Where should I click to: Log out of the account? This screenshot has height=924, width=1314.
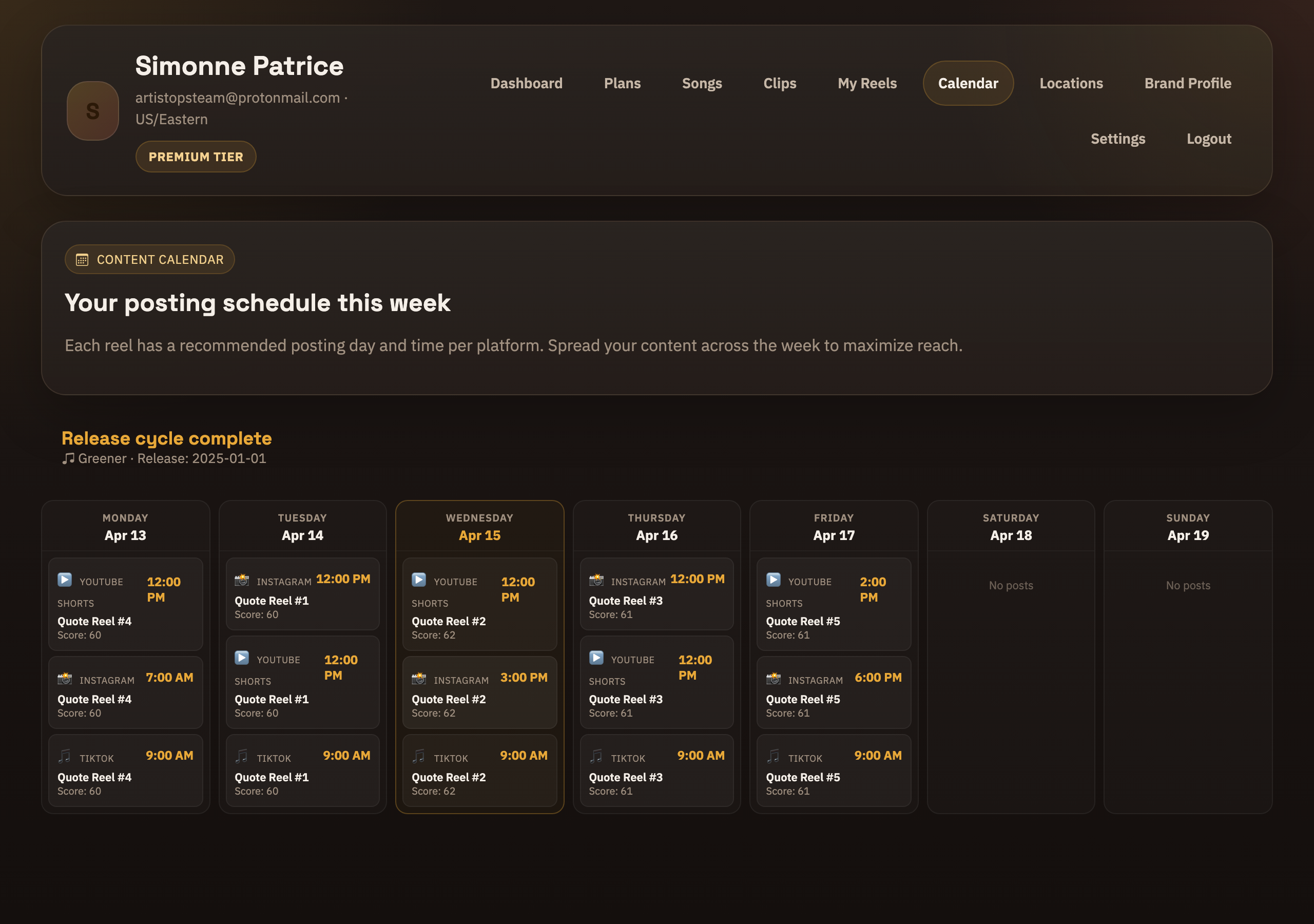(x=1209, y=139)
